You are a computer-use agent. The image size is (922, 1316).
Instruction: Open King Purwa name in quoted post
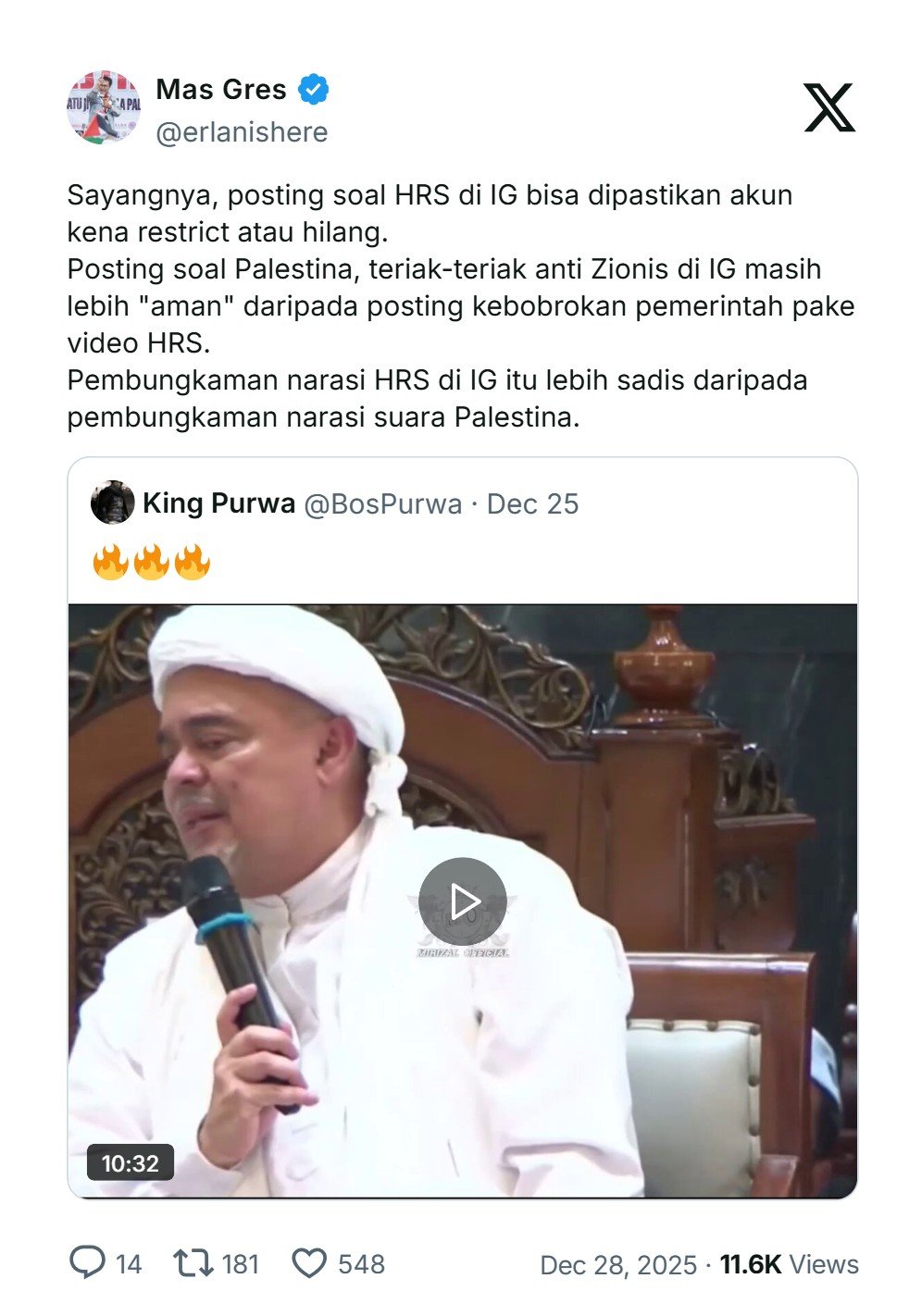click(218, 503)
